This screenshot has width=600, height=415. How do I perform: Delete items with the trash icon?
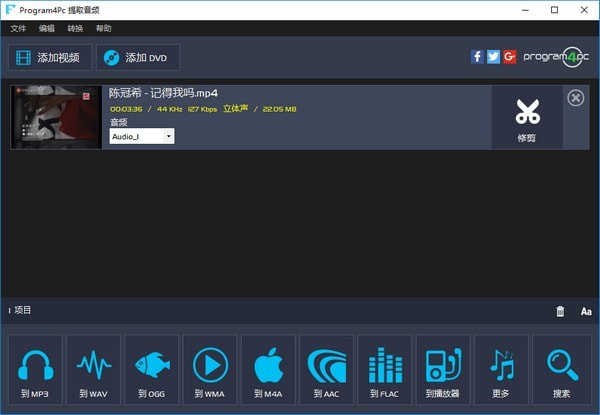coord(560,311)
